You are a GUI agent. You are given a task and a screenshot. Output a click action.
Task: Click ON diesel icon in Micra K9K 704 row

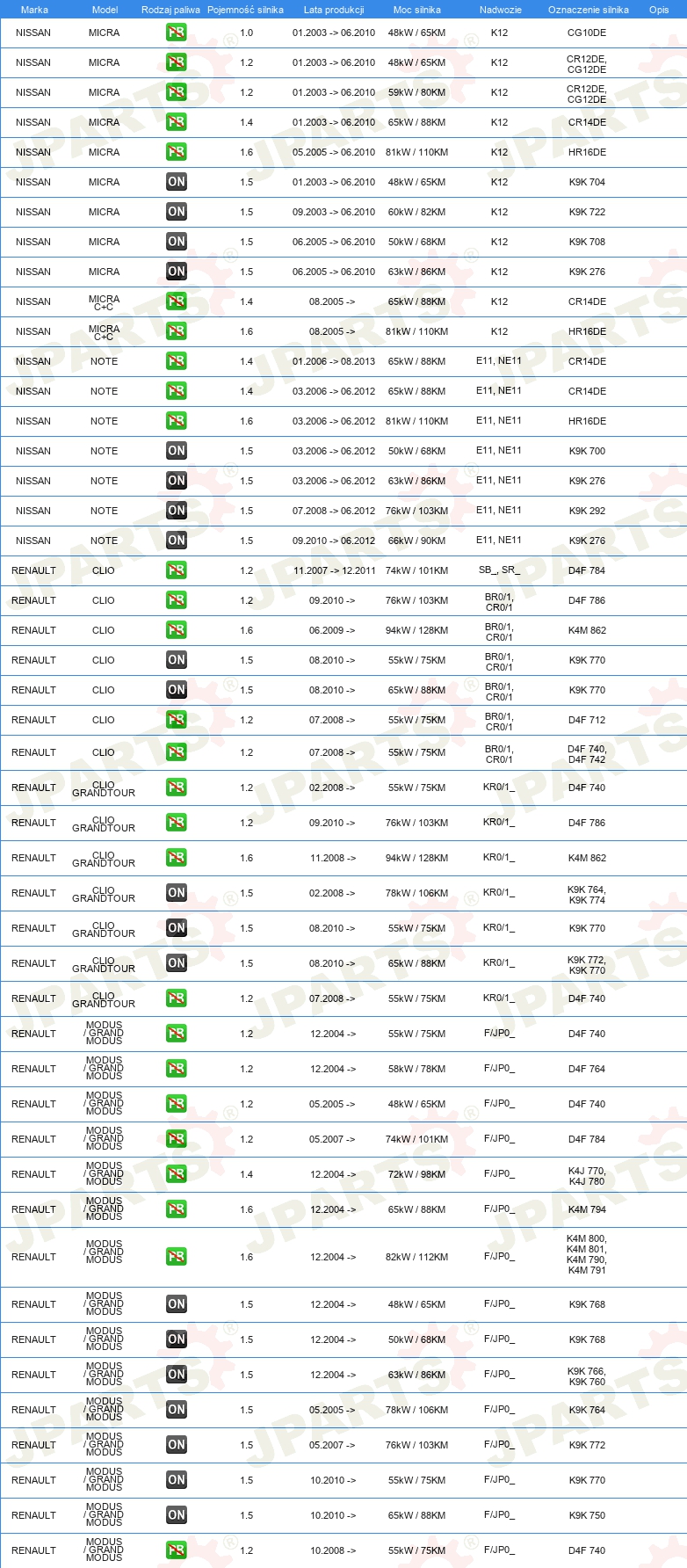tap(177, 182)
